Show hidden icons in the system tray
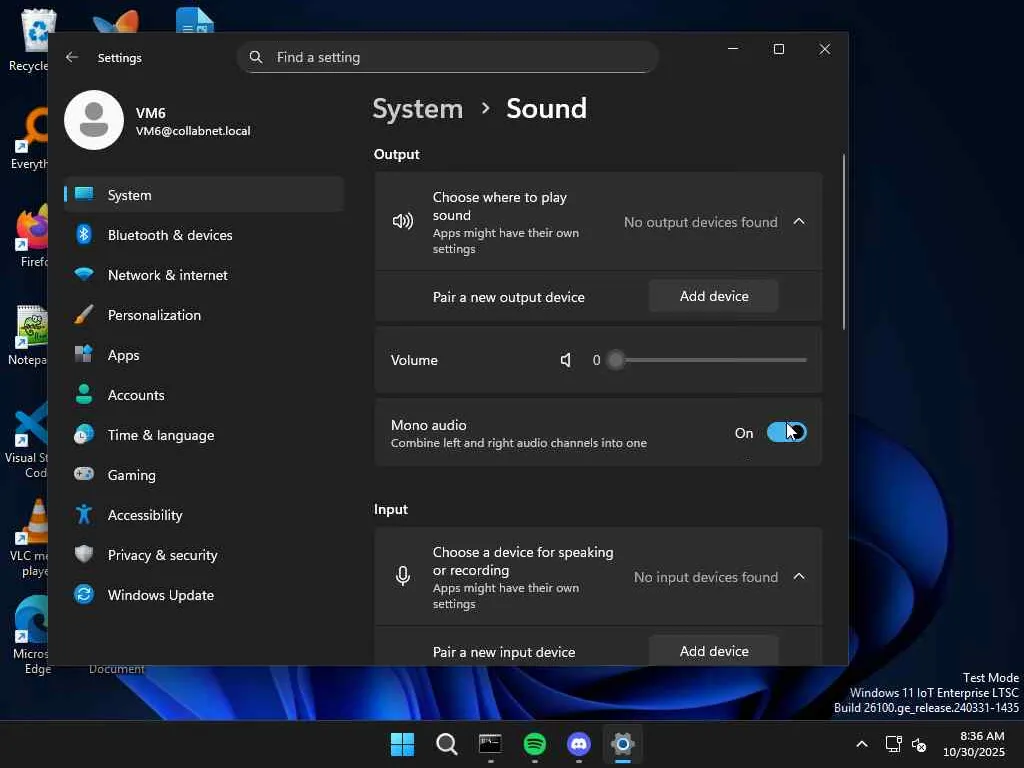The image size is (1024, 768). click(861, 744)
